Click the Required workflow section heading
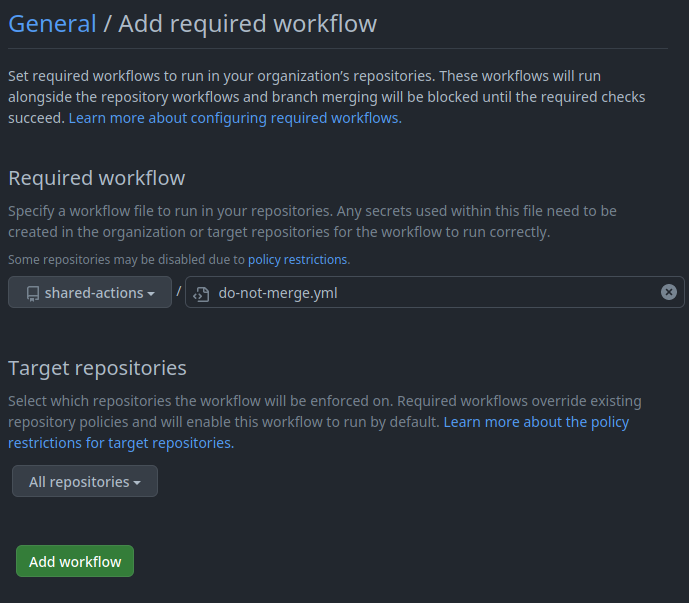 [97, 178]
